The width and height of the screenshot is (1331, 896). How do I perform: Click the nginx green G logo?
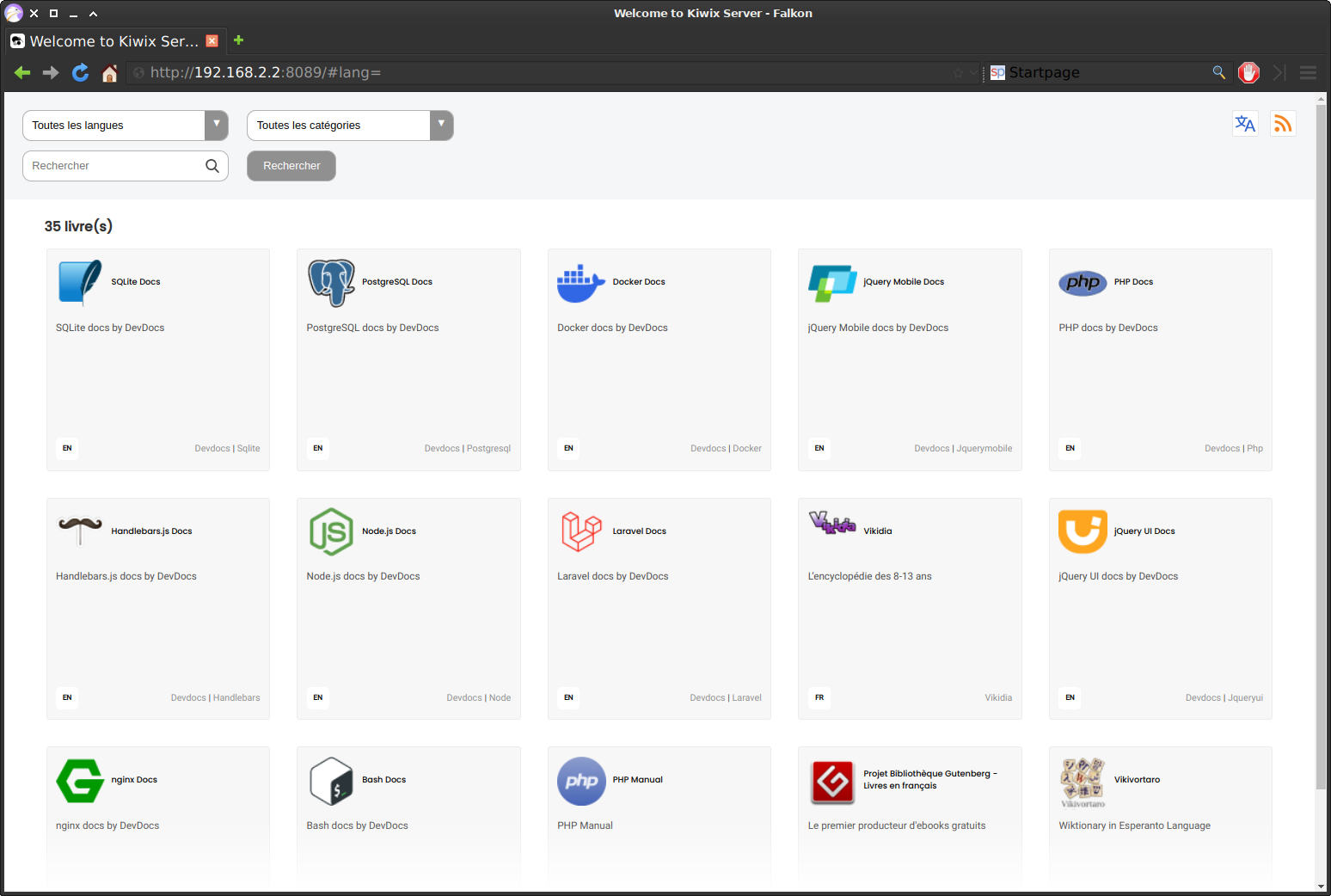(x=81, y=781)
